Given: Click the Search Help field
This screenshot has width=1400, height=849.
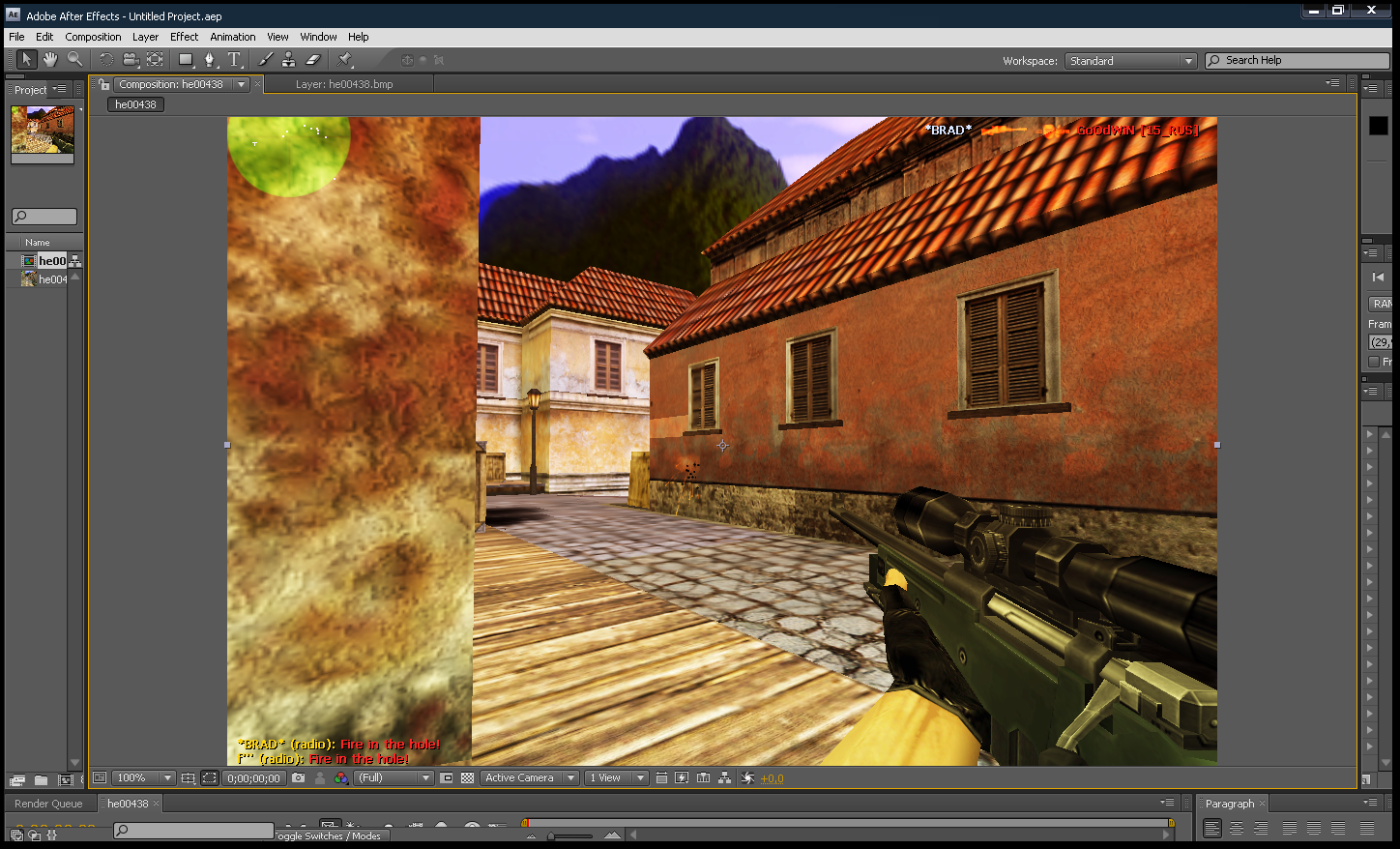Looking at the screenshot, I should pos(1298,60).
